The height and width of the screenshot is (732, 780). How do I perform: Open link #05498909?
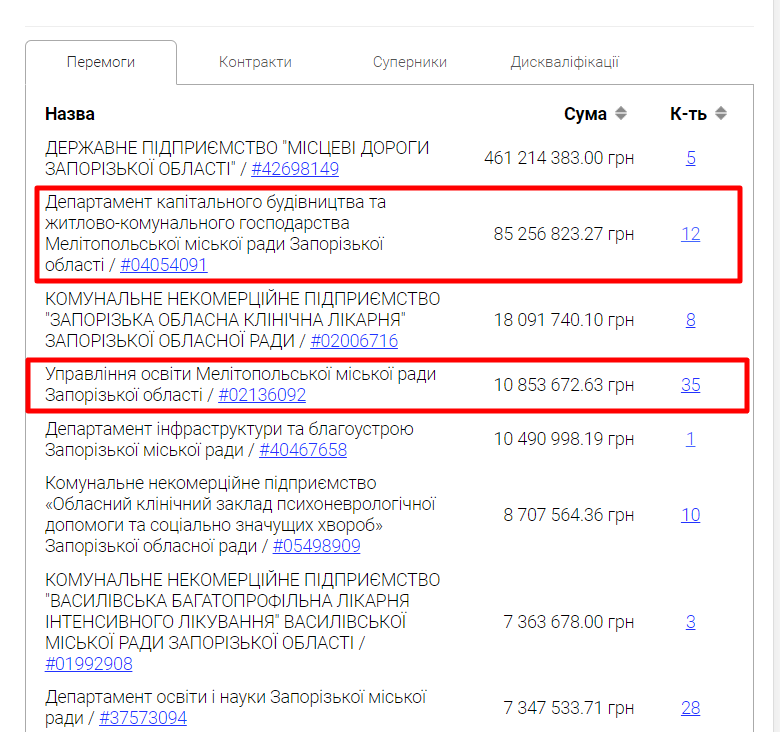316,546
